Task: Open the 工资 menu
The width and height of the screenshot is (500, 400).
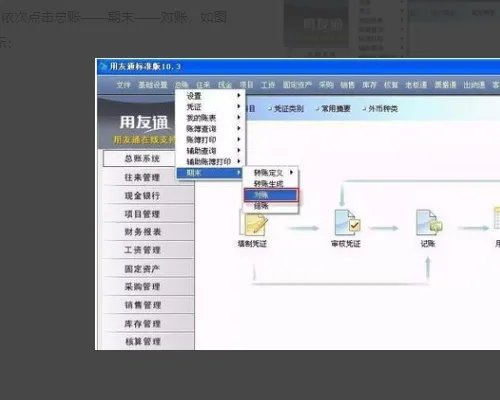Action: (268, 85)
